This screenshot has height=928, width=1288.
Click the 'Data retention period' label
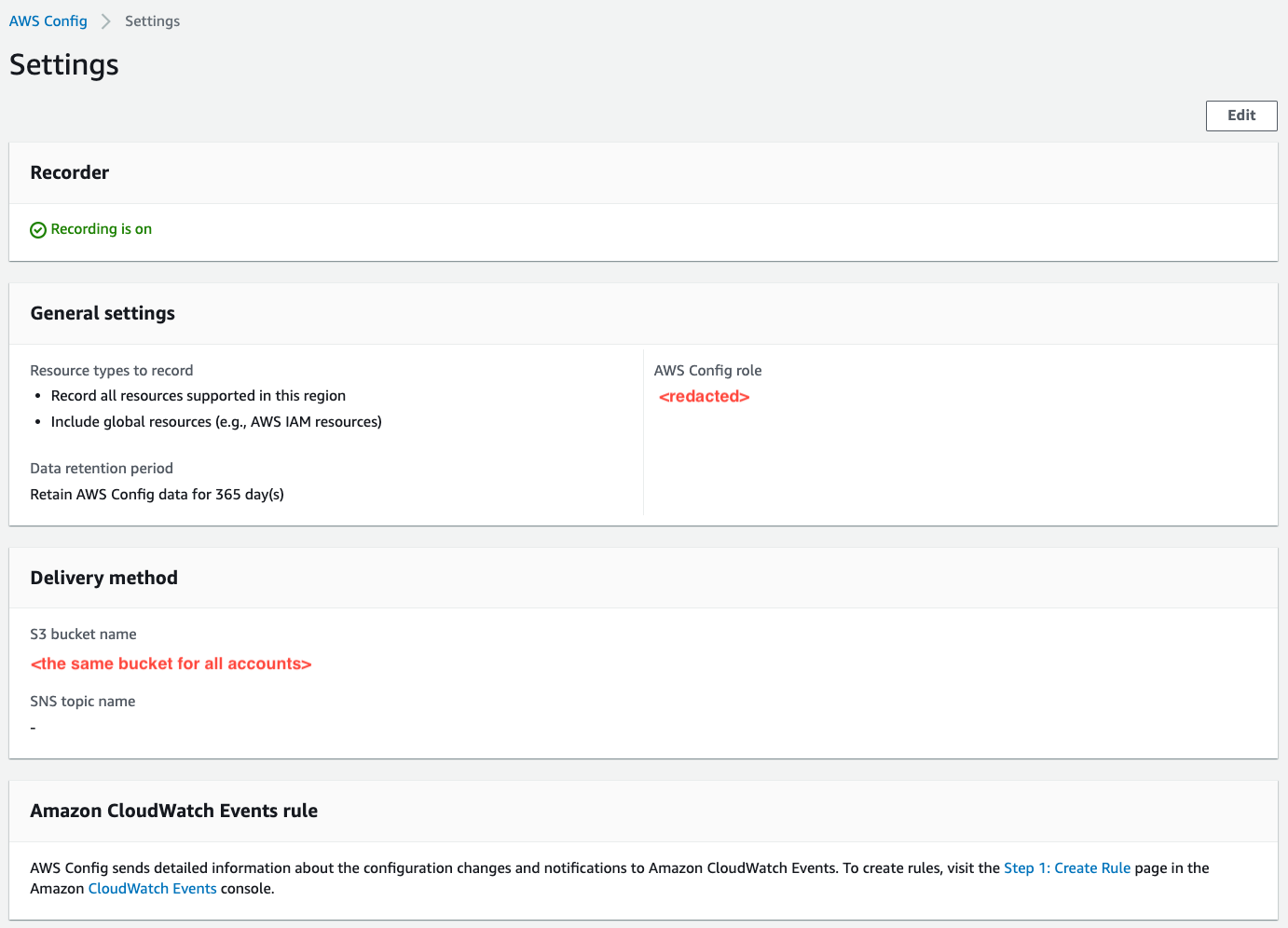tap(102, 469)
